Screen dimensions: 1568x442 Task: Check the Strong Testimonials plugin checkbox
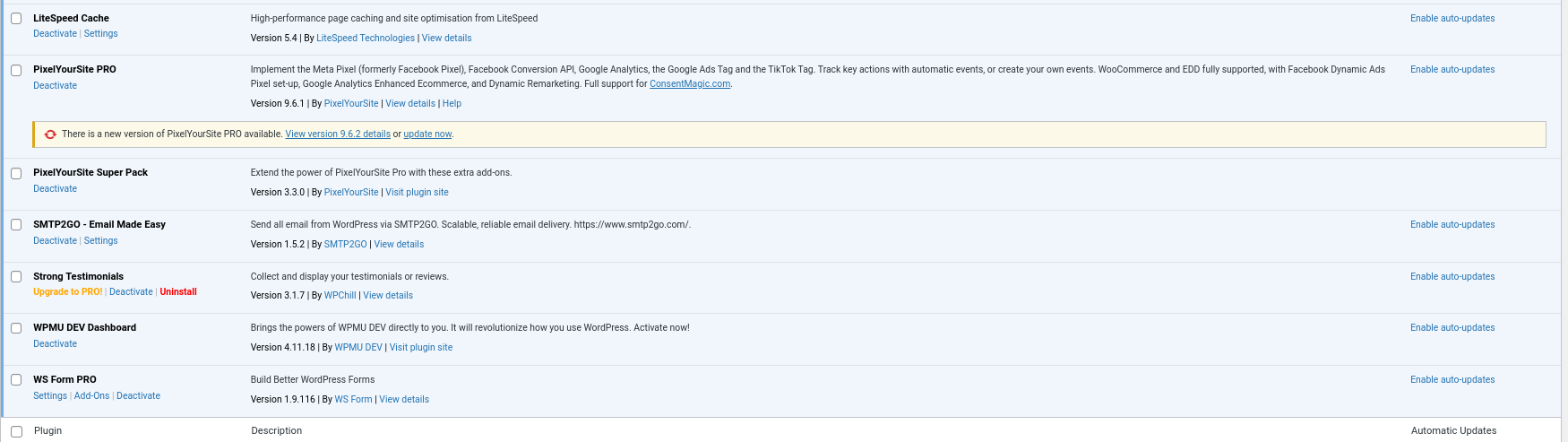tap(16, 277)
